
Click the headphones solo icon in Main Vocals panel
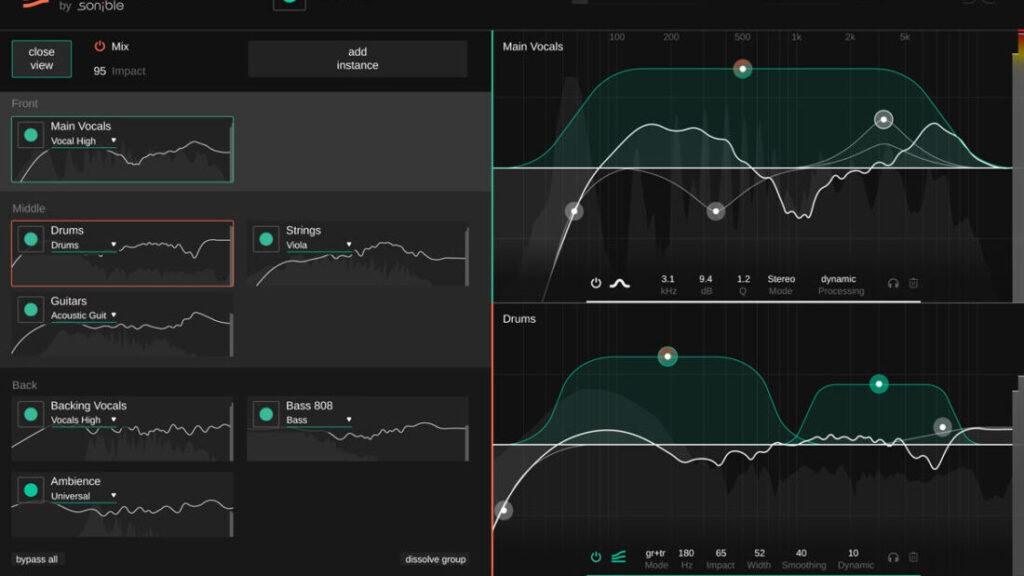coord(893,283)
